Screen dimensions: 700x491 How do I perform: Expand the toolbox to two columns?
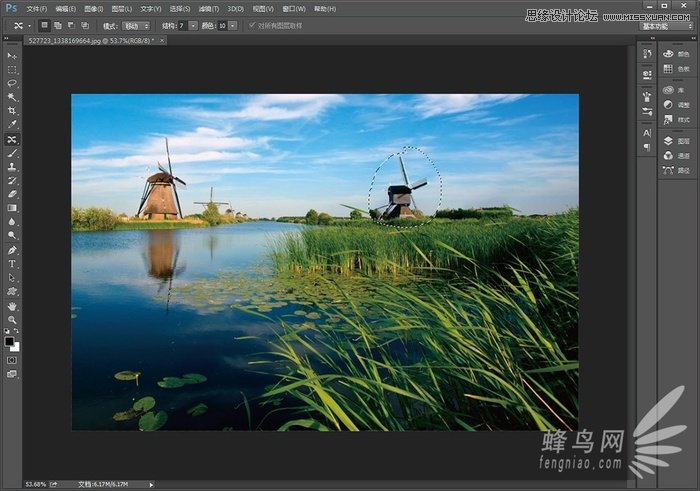(6, 38)
